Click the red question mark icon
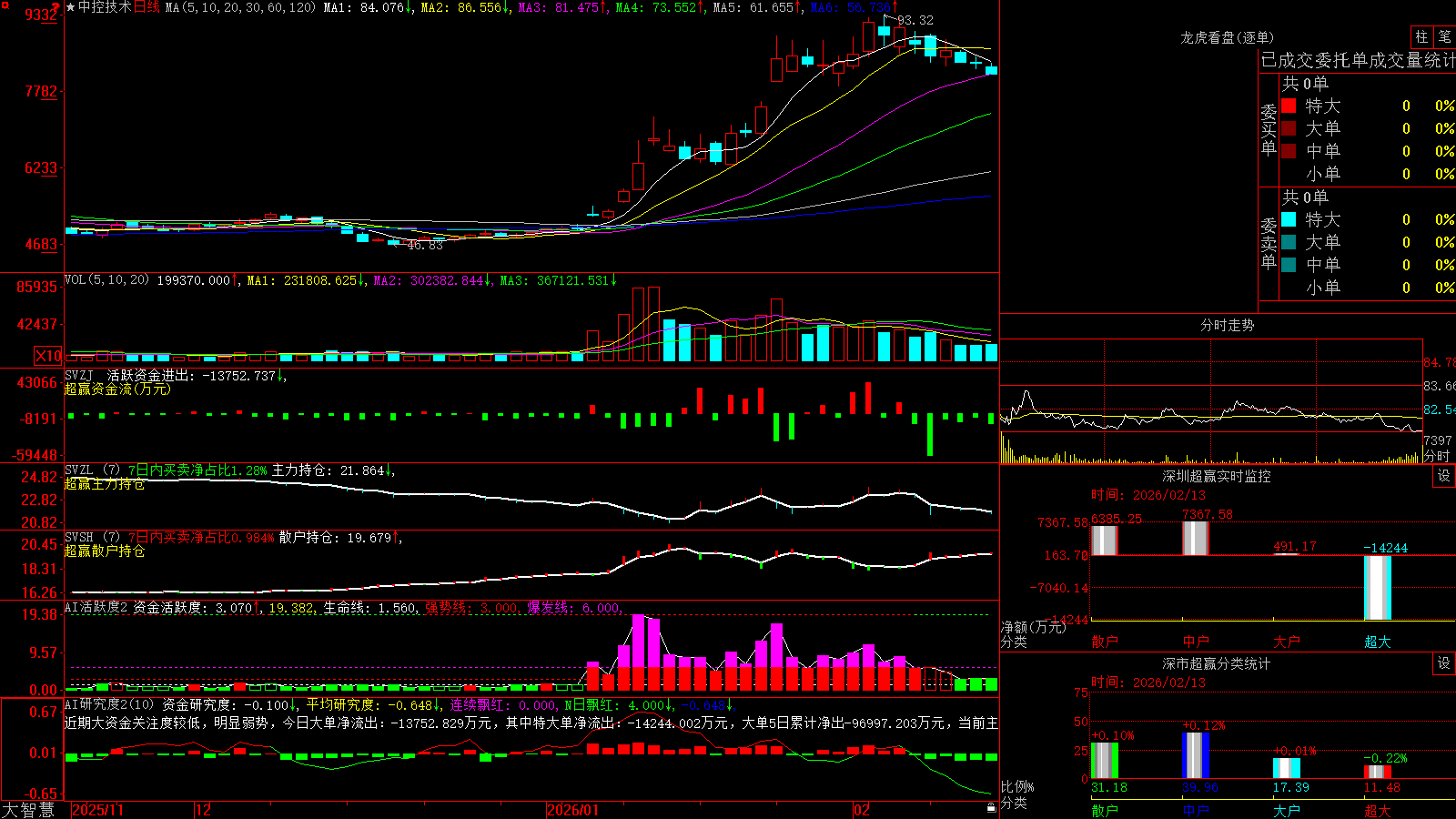This screenshot has height=819, width=1456. [x=56, y=8]
